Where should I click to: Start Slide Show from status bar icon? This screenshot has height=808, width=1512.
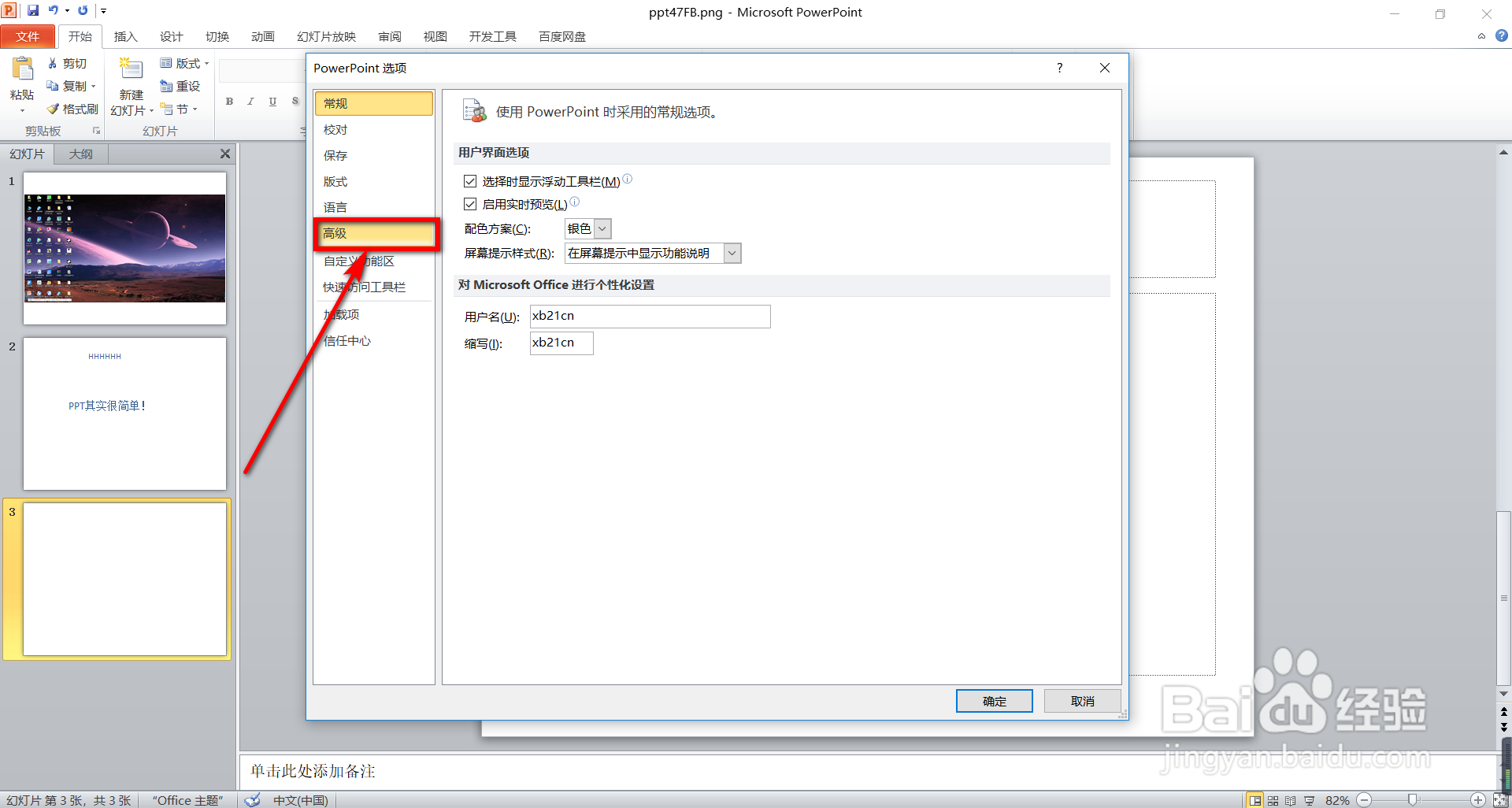tap(1309, 800)
